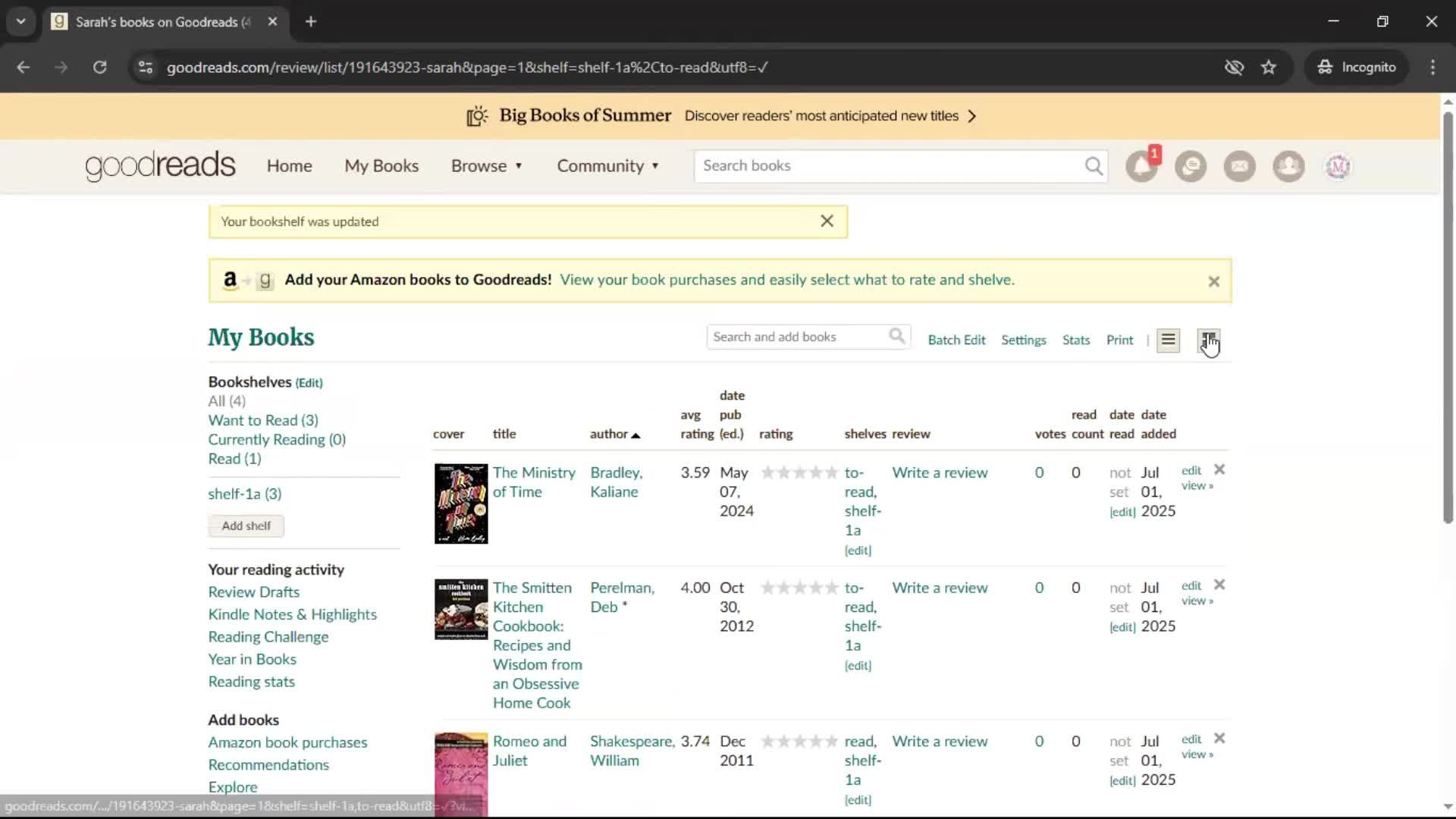Sort by the date added column header
The width and height of the screenshot is (1456, 819).
[x=1158, y=424]
